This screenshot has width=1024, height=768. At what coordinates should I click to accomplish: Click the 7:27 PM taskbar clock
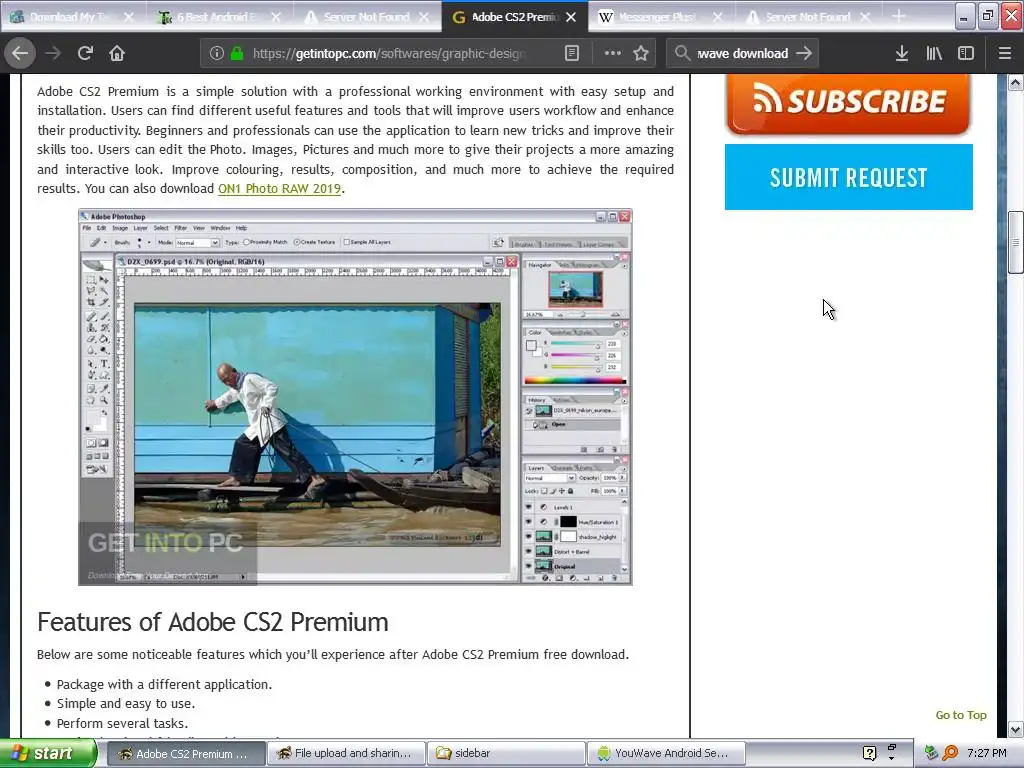(x=987, y=753)
